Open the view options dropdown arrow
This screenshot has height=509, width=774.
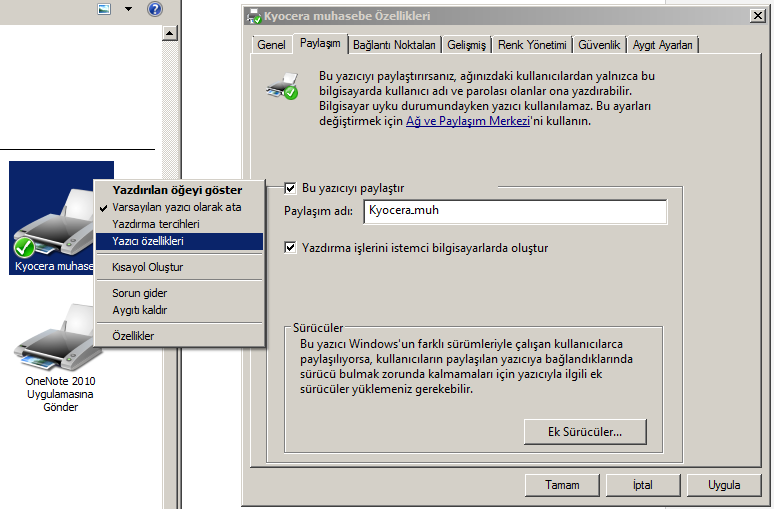pos(128,9)
